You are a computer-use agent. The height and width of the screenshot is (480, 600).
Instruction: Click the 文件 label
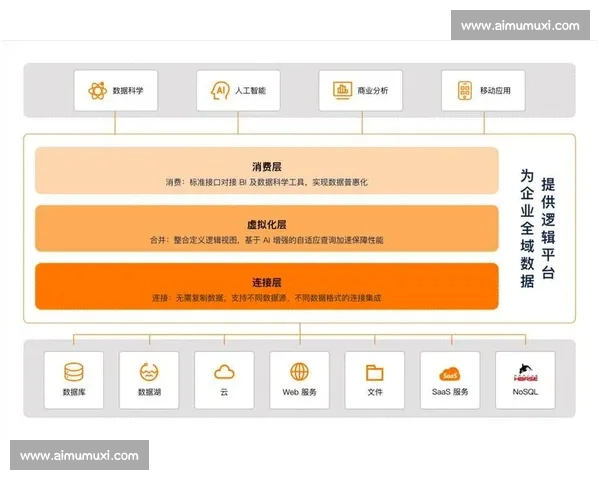pos(375,392)
